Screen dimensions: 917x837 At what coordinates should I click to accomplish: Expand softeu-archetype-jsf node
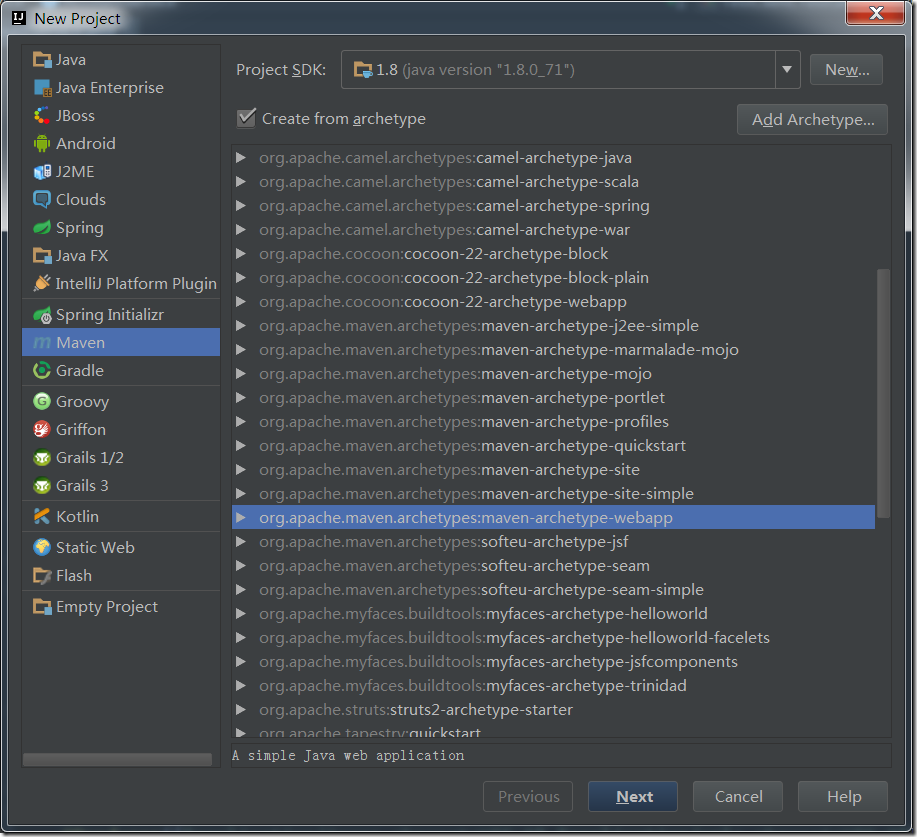[x=240, y=541]
